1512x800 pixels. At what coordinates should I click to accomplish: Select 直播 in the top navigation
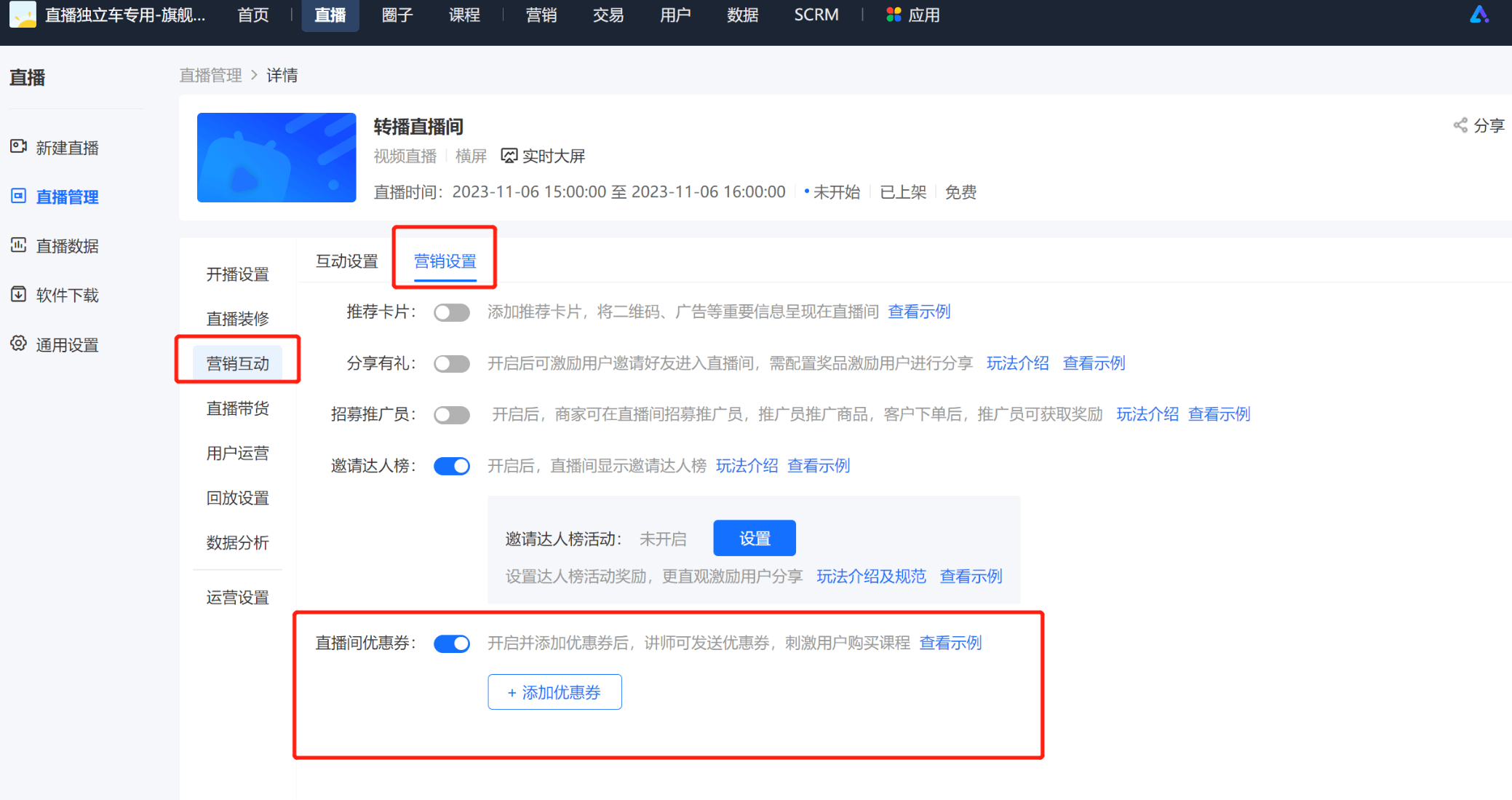(330, 15)
